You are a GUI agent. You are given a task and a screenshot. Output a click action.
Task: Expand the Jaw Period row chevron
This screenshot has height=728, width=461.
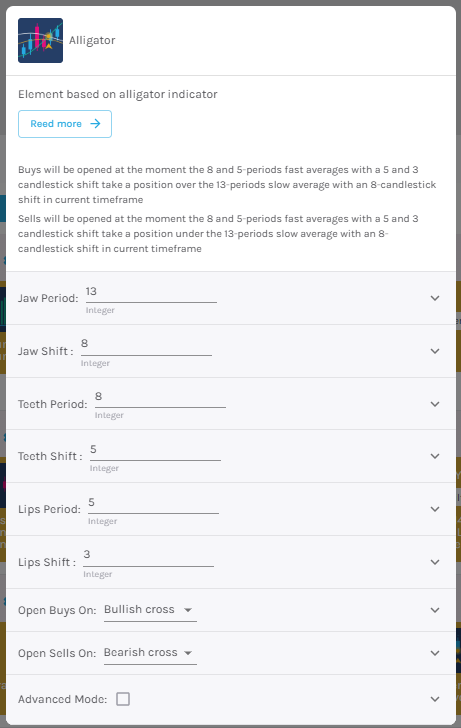pyautogui.click(x=435, y=298)
